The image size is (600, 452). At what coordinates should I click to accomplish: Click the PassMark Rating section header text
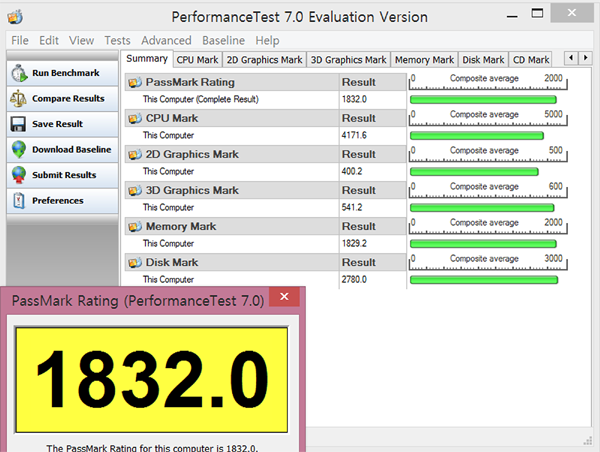coord(190,82)
